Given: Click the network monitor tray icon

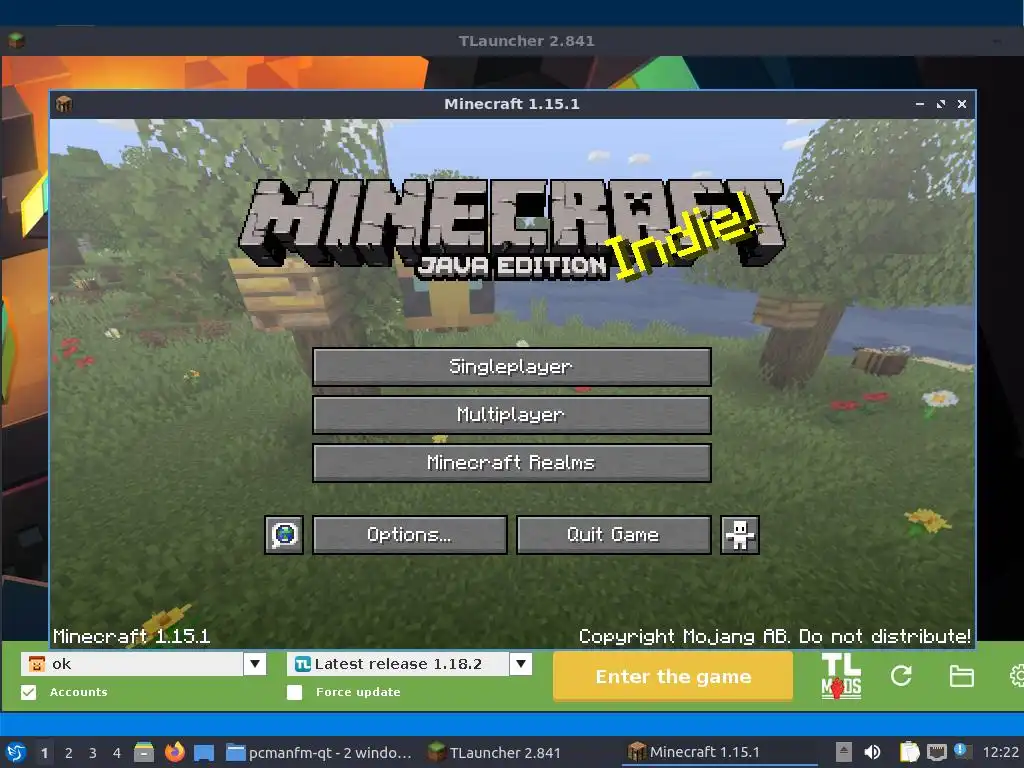Looking at the screenshot, I should (x=936, y=752).
